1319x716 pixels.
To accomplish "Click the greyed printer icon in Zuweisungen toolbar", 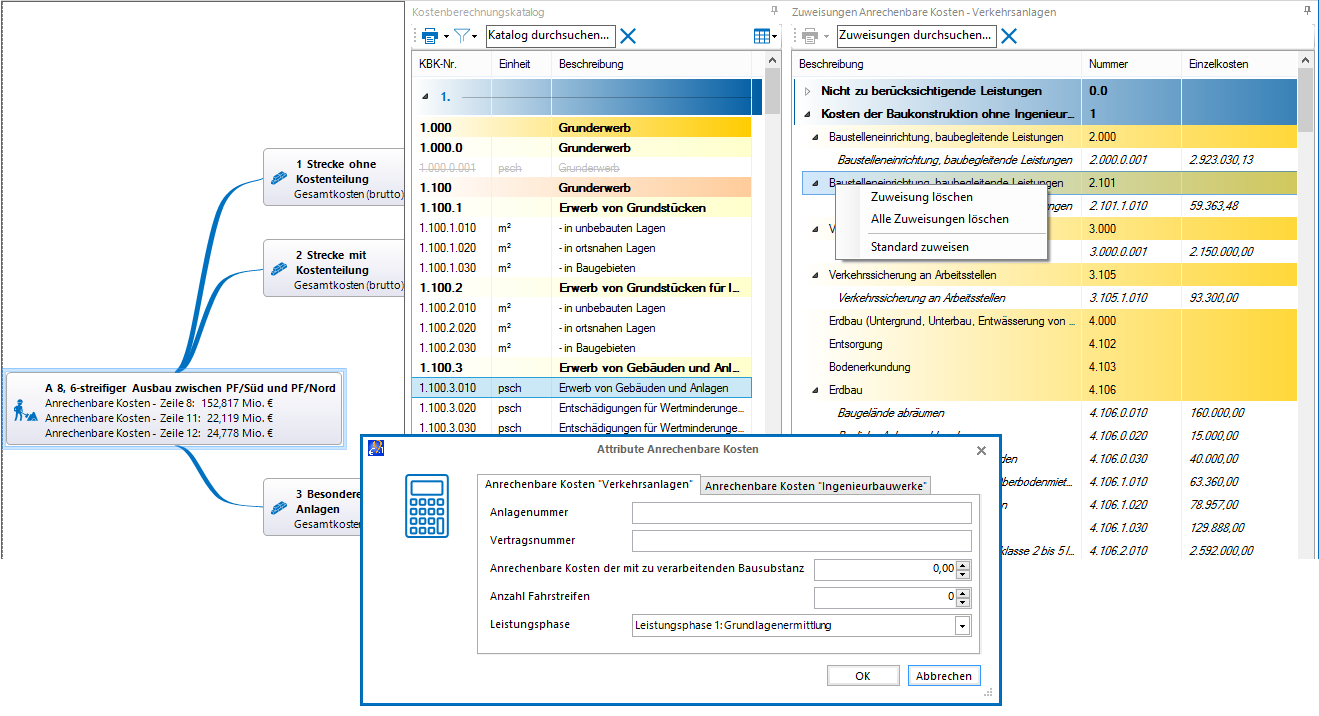I will click(810, 36).
